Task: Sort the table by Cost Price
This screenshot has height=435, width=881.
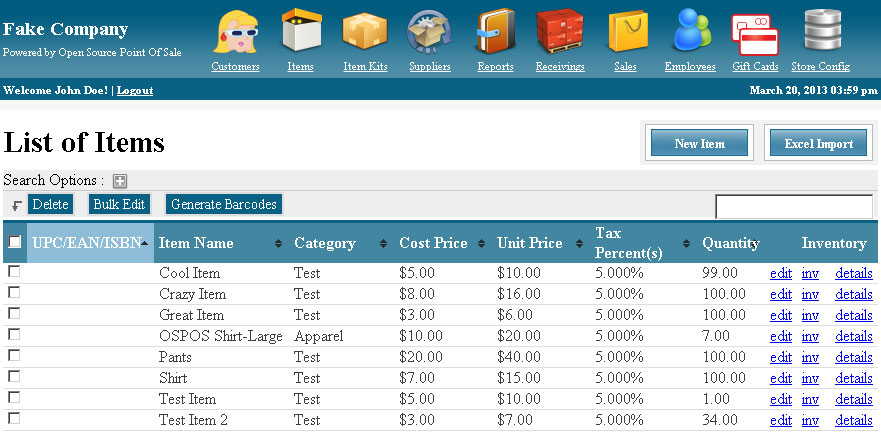Action: pos(433,243)
